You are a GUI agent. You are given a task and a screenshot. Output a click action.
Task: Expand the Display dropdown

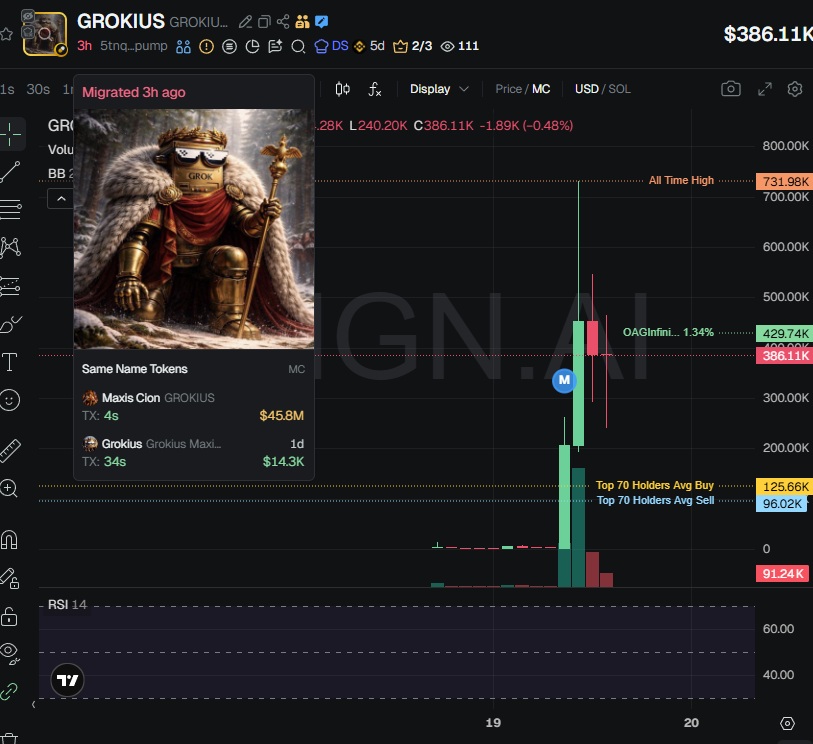pos(439,89)
